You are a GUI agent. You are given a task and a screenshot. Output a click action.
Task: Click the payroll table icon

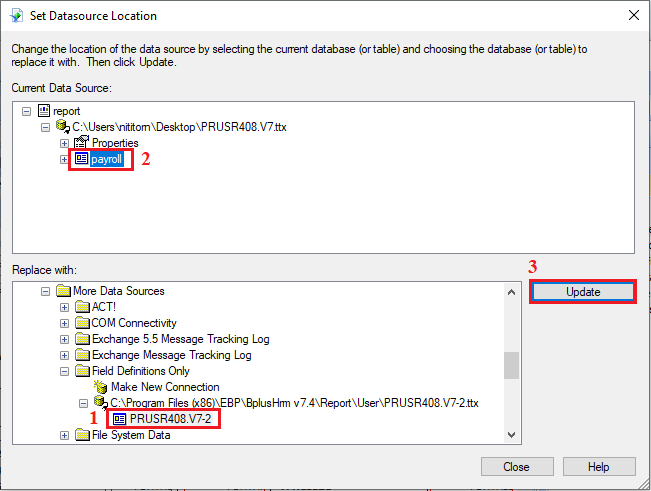point(81,159)
